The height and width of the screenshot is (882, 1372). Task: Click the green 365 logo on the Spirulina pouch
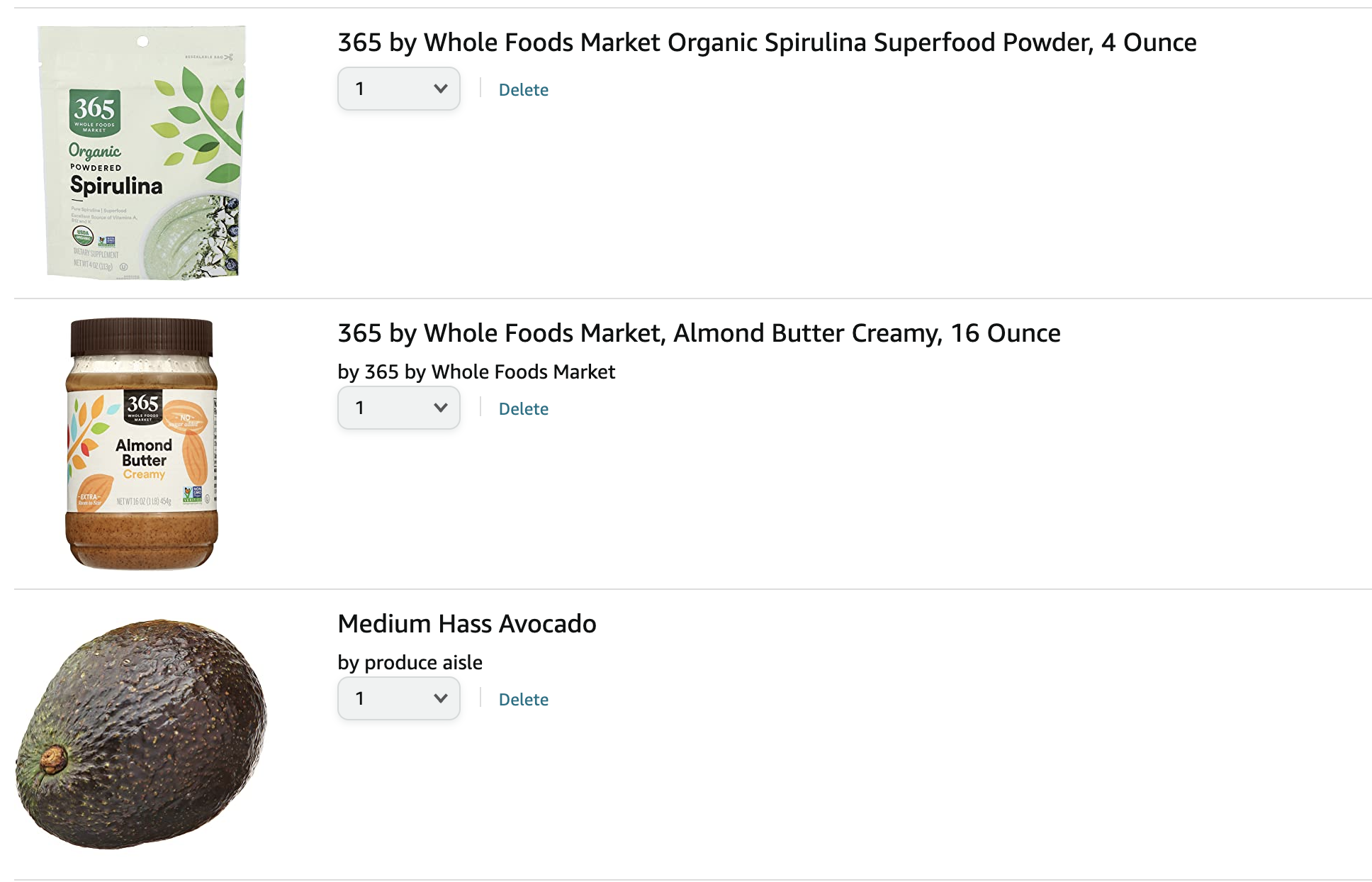pyautogui.click(x=94, y=112)
